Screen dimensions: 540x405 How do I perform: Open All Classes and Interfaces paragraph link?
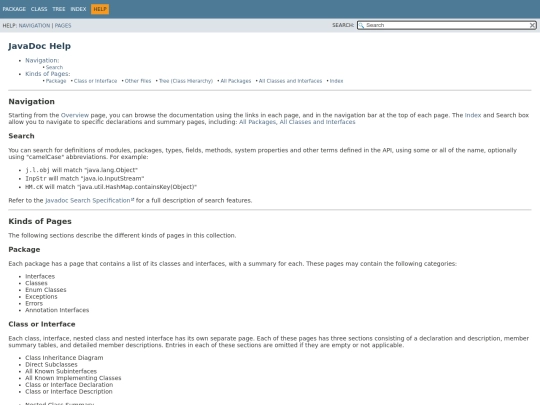coord(317,122)
